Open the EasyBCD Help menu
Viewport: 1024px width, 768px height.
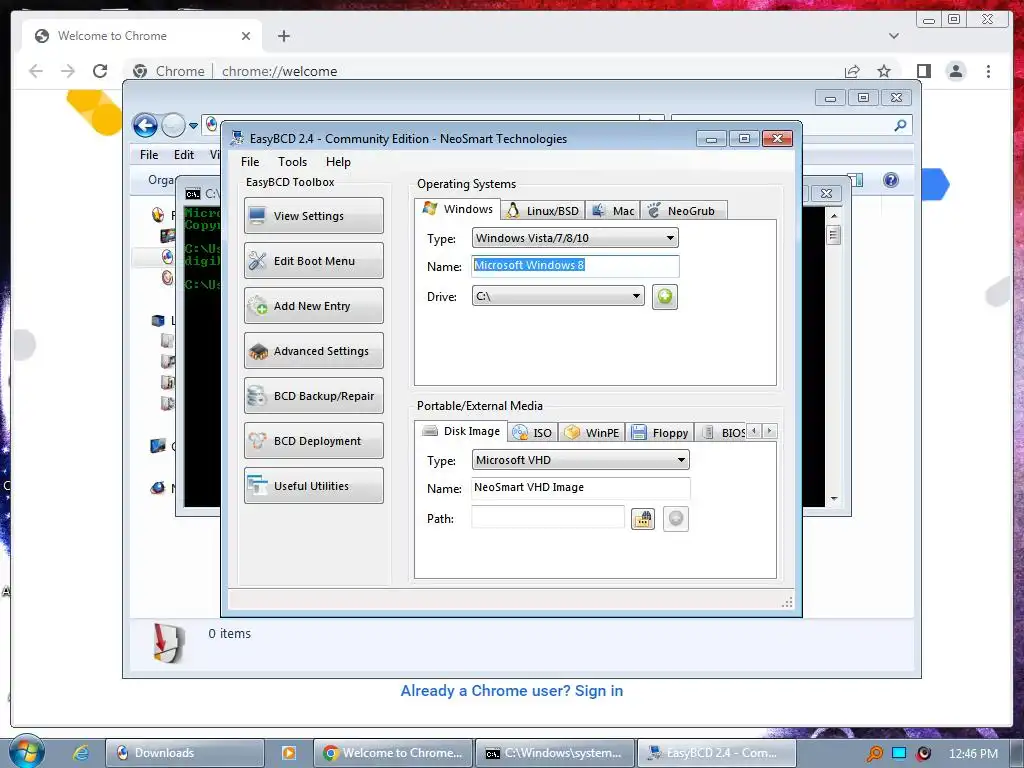(338, 162)
